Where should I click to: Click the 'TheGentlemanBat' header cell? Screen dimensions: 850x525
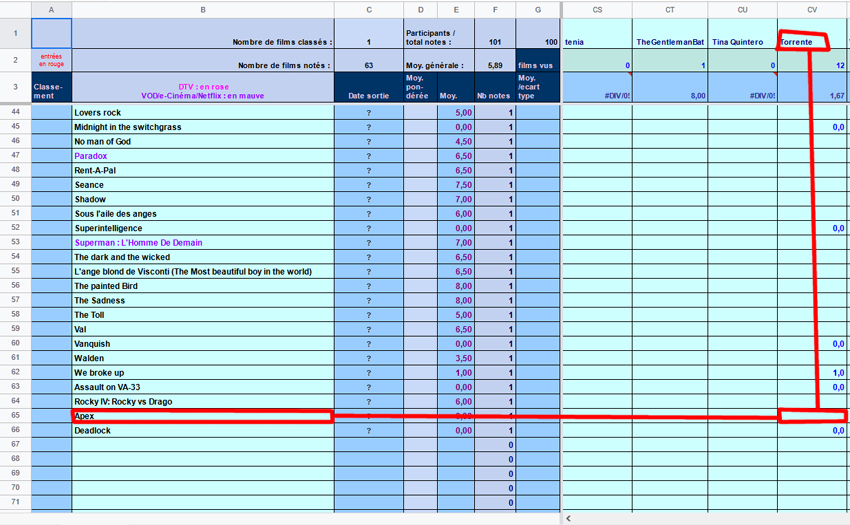click(670, 34)
